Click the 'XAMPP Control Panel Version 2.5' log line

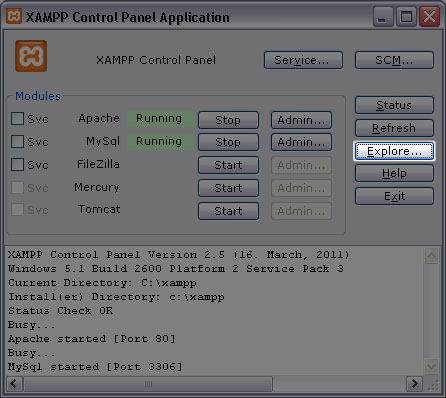[179, 255]
